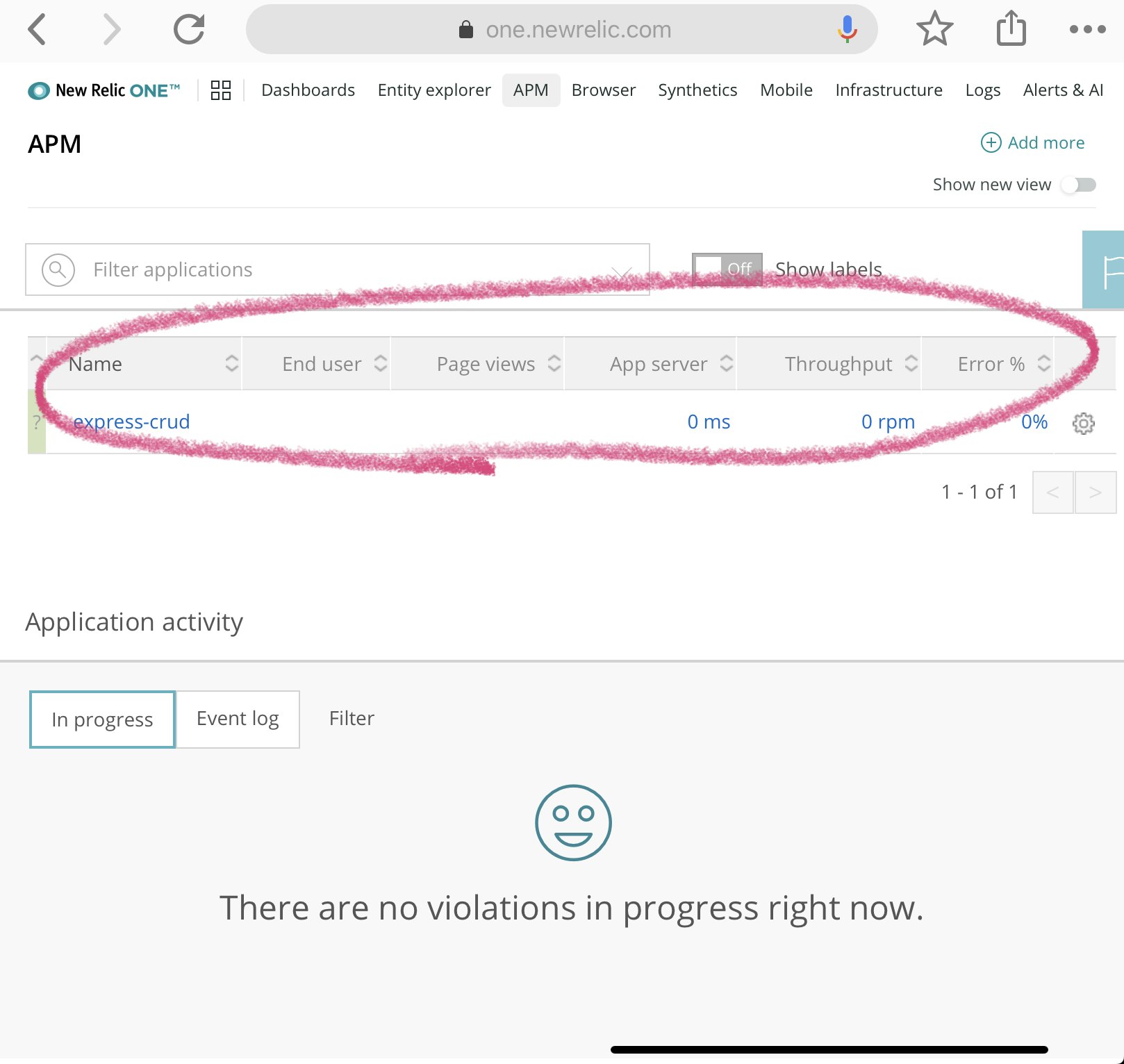Click the New Relic ONE logo
This screenshot has width=1124, height=1064.
[104, 90]
